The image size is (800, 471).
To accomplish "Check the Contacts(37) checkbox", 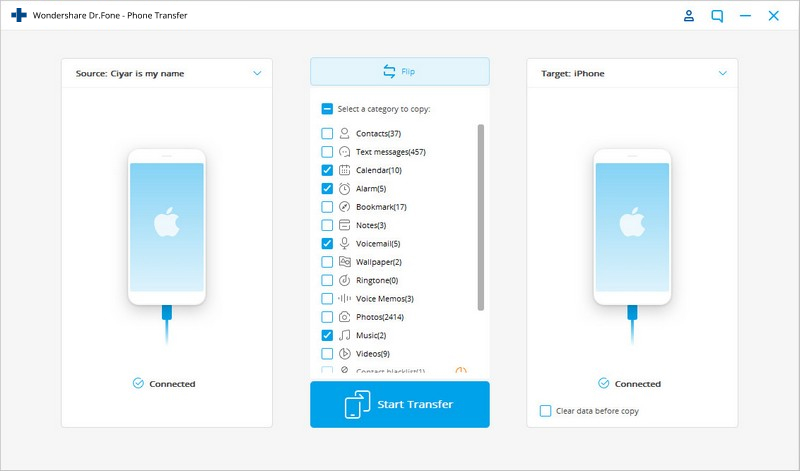I will point(327,134).
